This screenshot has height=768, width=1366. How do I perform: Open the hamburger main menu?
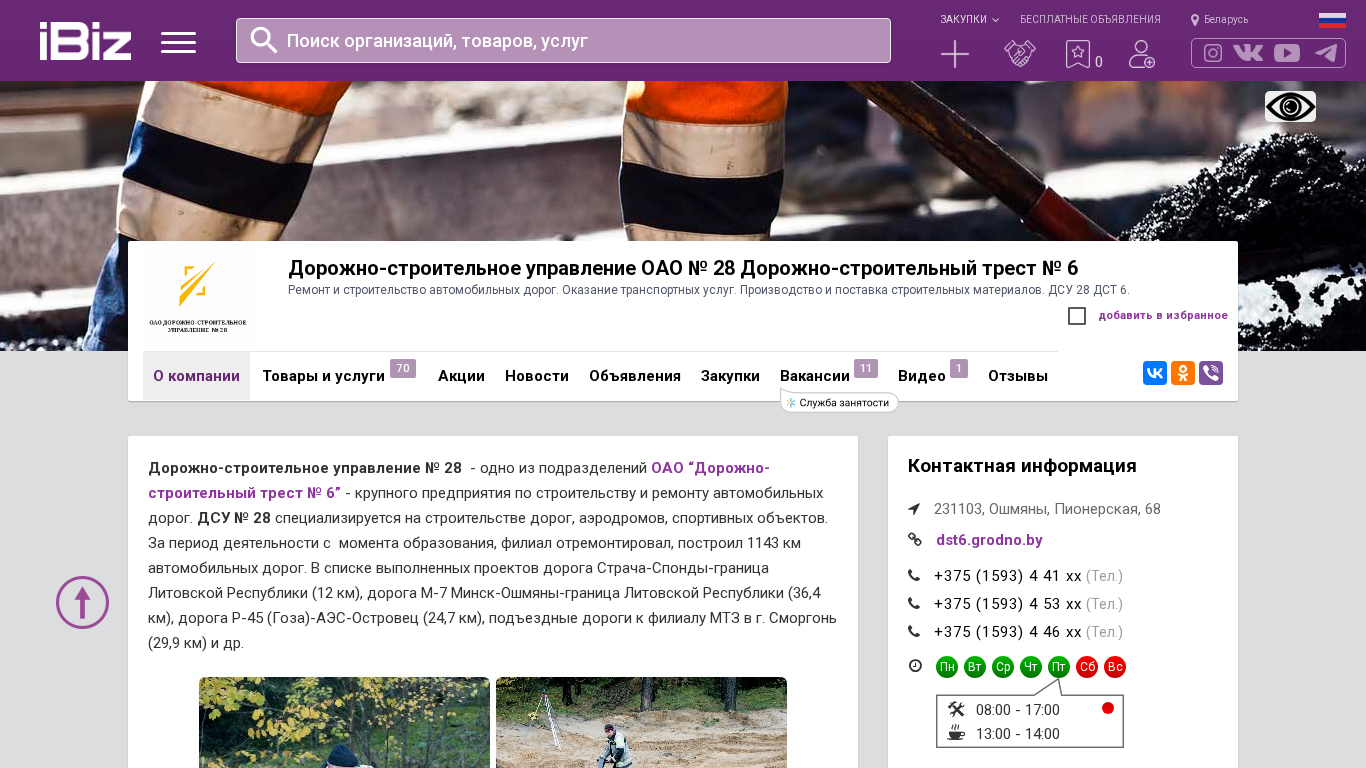[178, 42]
